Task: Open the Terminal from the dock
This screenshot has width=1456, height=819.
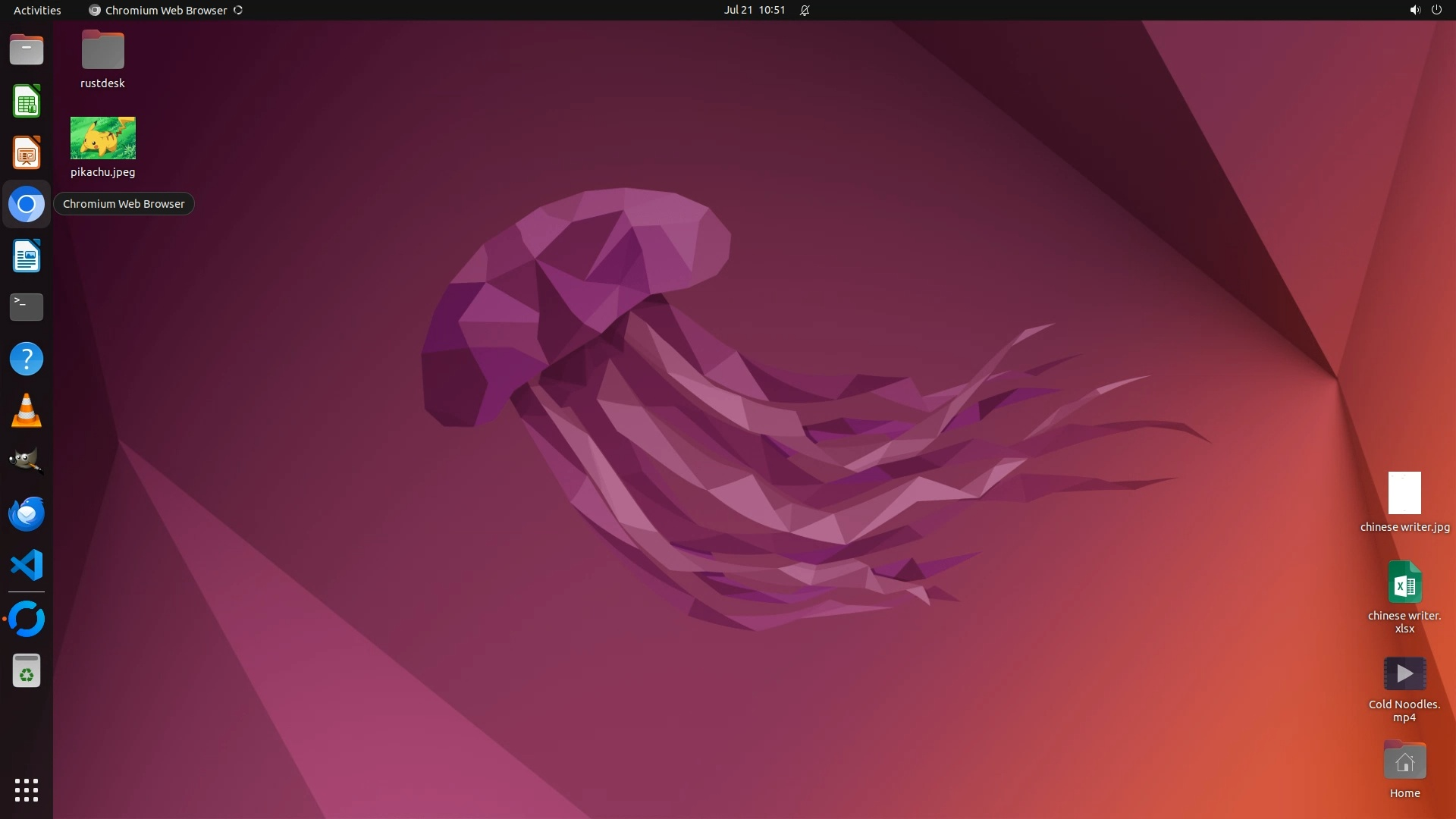Action: point(27,307)
